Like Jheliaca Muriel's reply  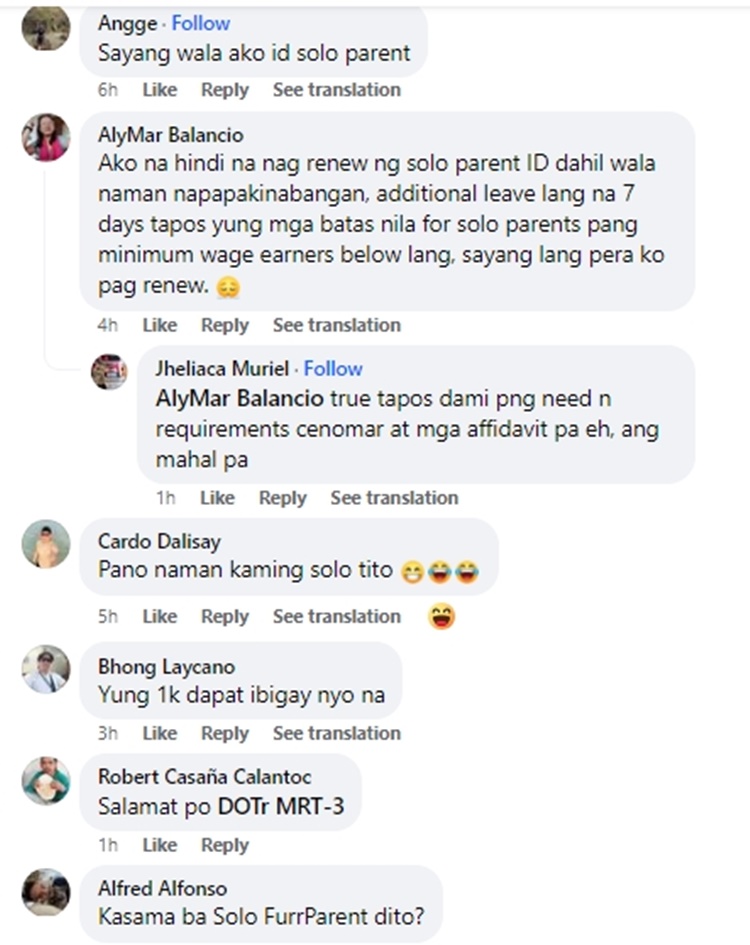217,498
